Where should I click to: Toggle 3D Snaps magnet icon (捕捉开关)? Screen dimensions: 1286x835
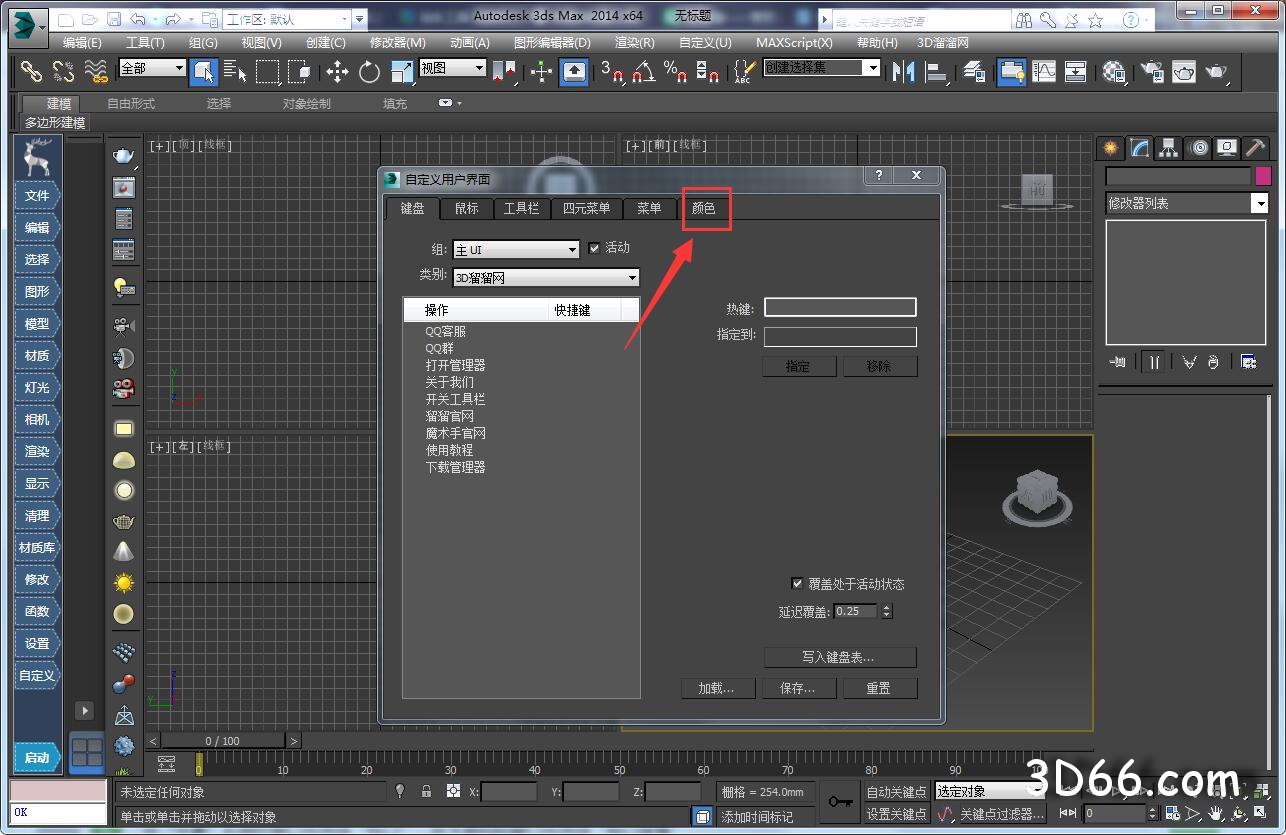point(612,71)
